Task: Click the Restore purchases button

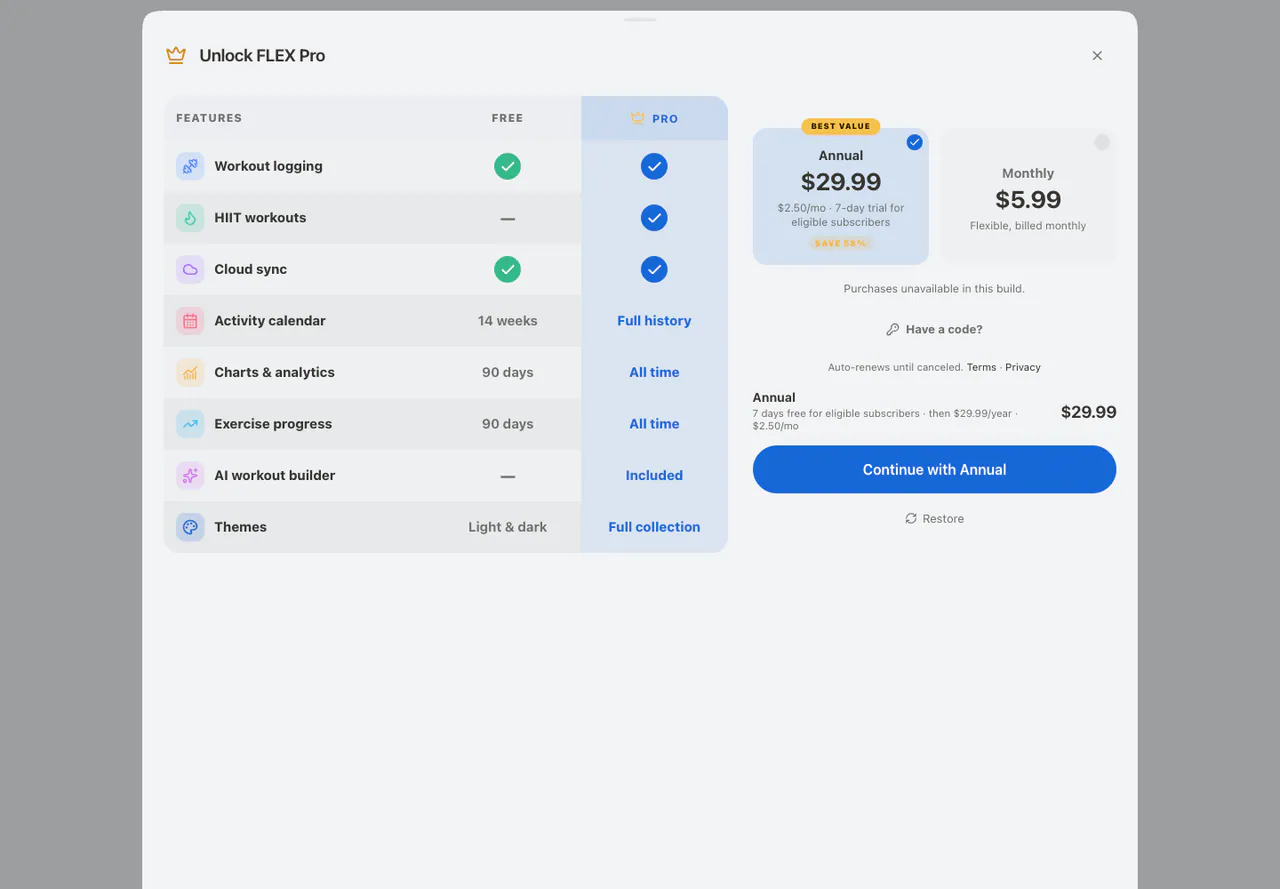Action: pos(934,518)
